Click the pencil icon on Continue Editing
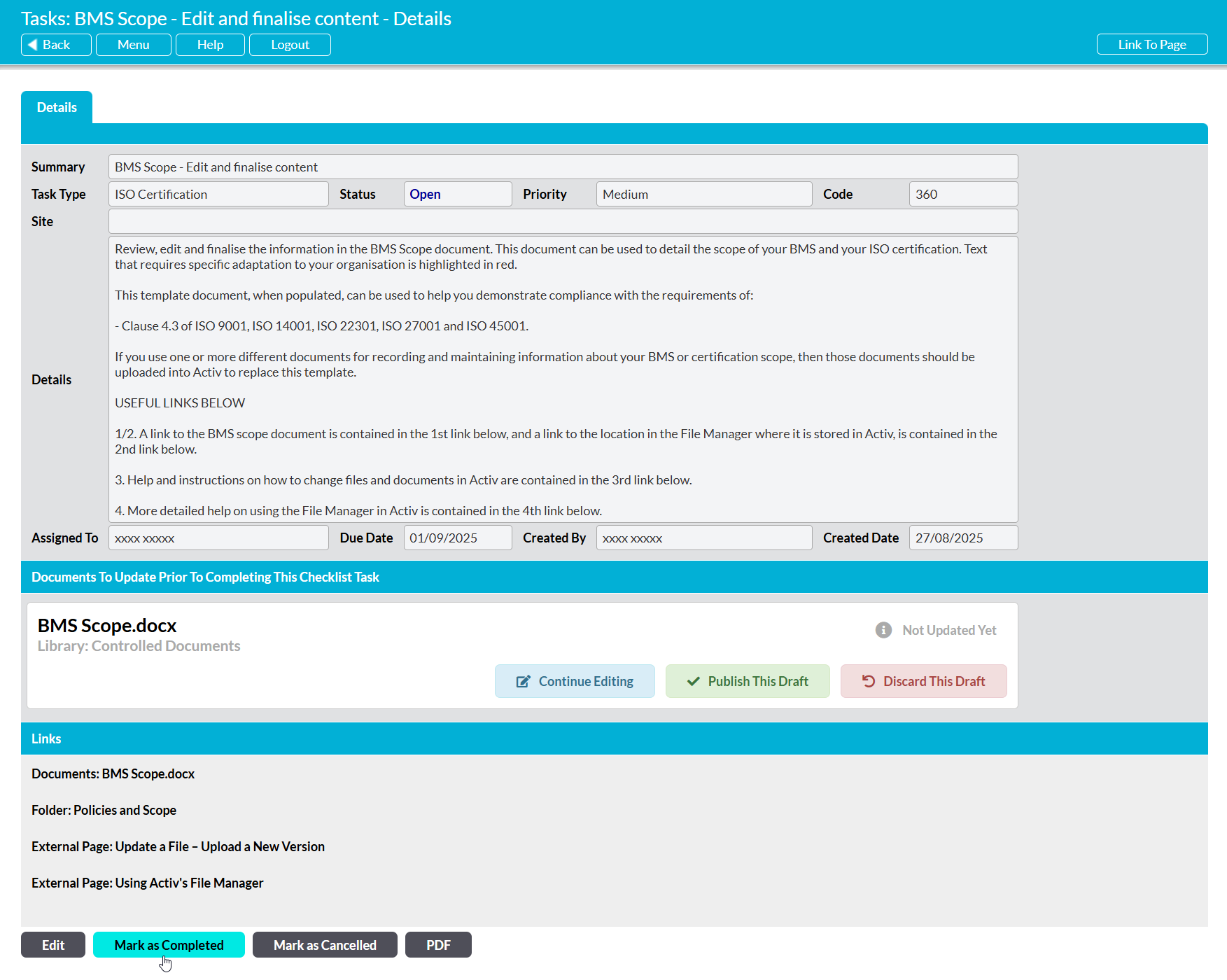Viewport: 1227px width, 980px height. [x=523, y=682]
